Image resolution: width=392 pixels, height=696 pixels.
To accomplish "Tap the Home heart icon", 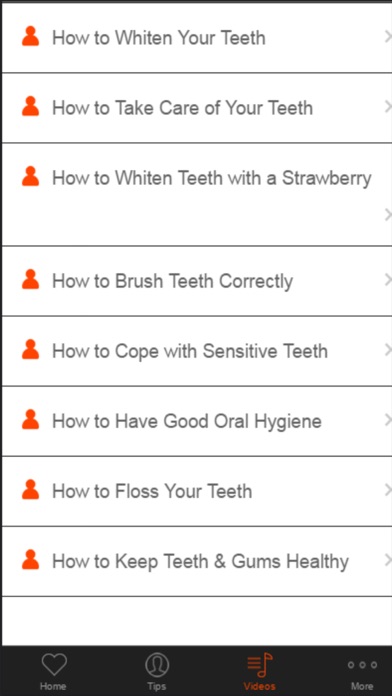I will click(54, 665).
